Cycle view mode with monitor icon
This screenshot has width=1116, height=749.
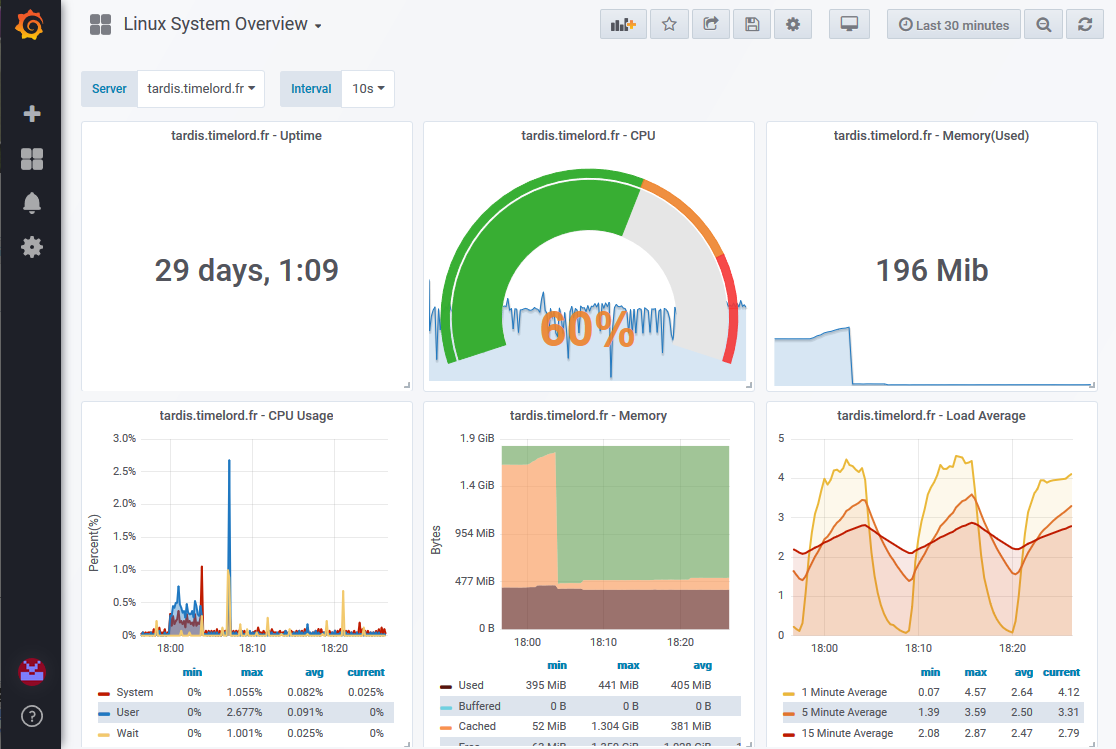849,25
